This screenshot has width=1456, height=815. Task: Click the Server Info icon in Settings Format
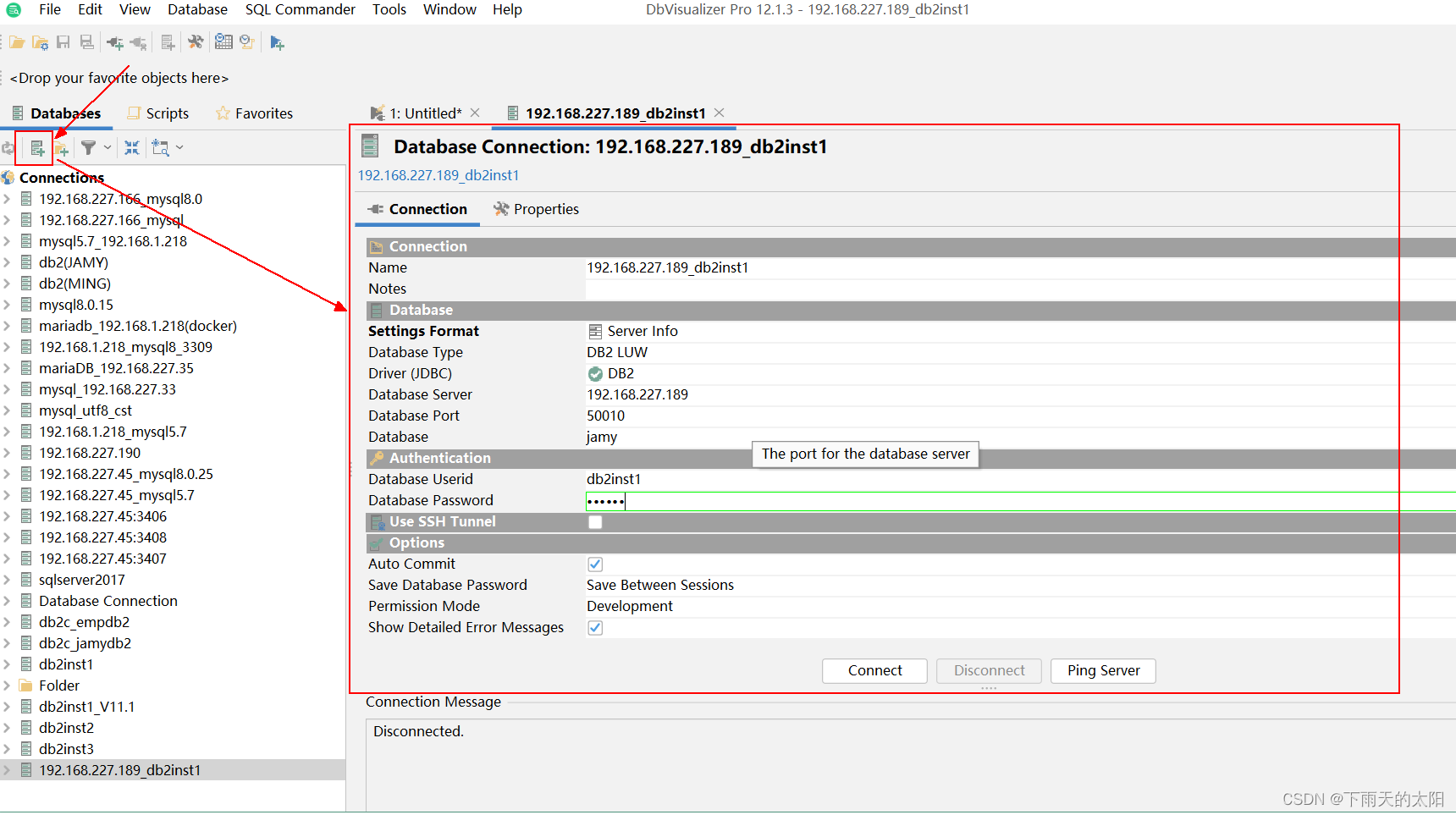pyautogui.click(x=596, y=331)
